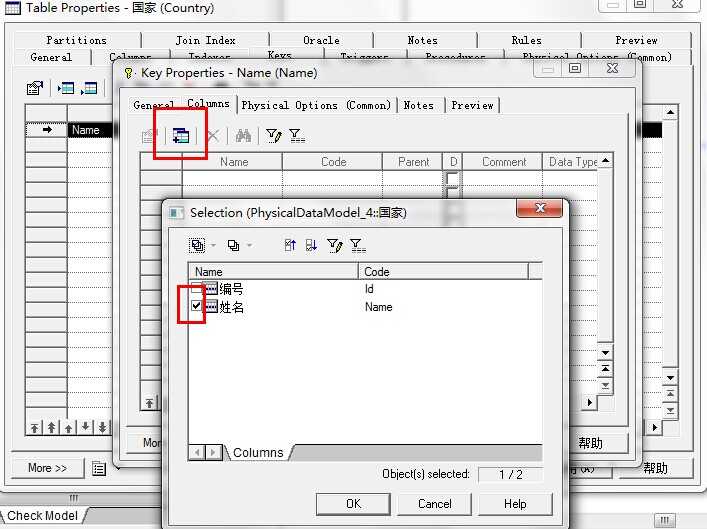
Task: Click scroll-down arrow of Table Properties list
Action: pyautogui.click(x=670, y=378)
